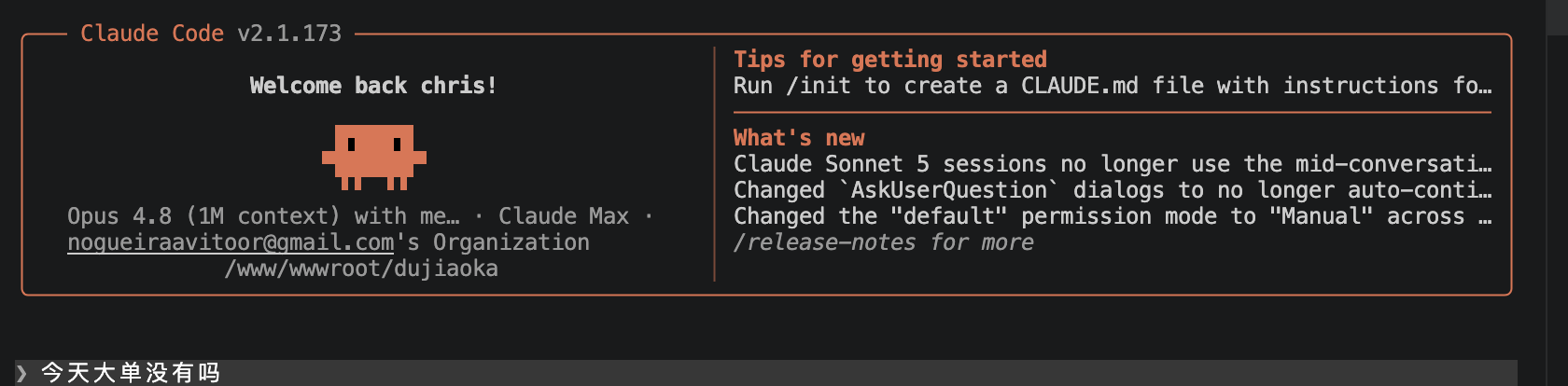Click the Claude Sonnet 5 sessions note
The height and width of the screenshot is (386, 1568).
click(1113, 164)
